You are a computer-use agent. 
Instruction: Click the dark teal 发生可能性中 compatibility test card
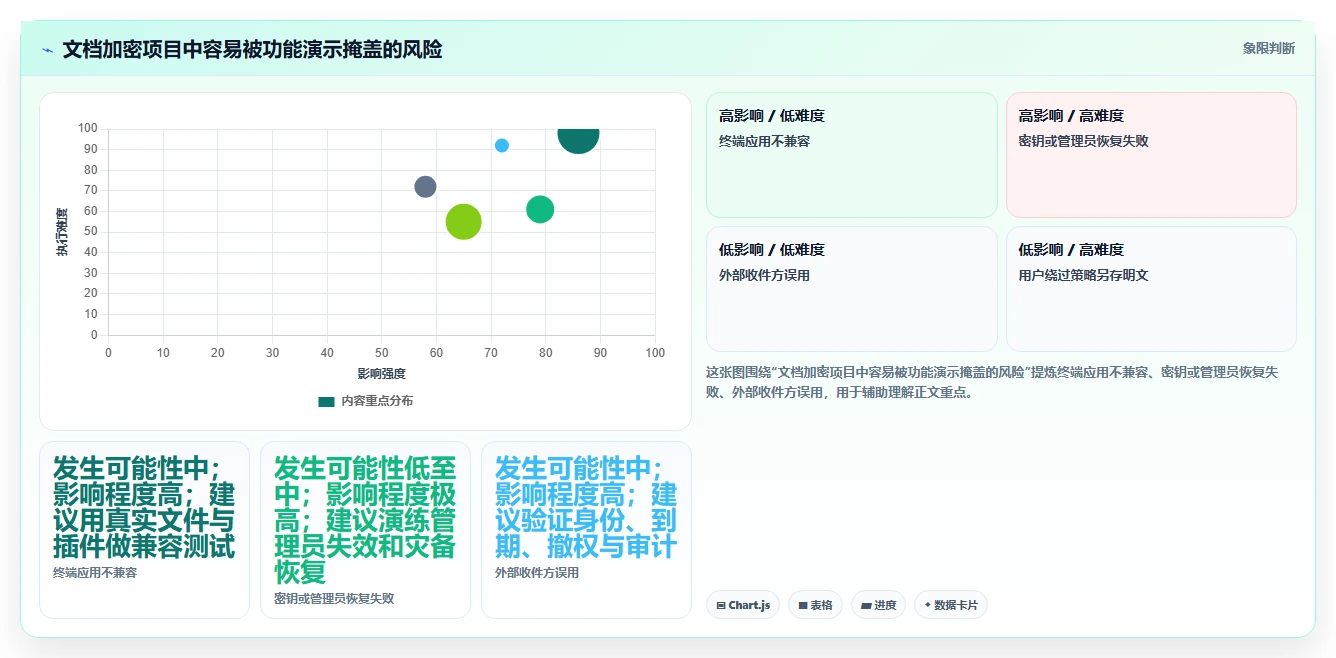144,530
